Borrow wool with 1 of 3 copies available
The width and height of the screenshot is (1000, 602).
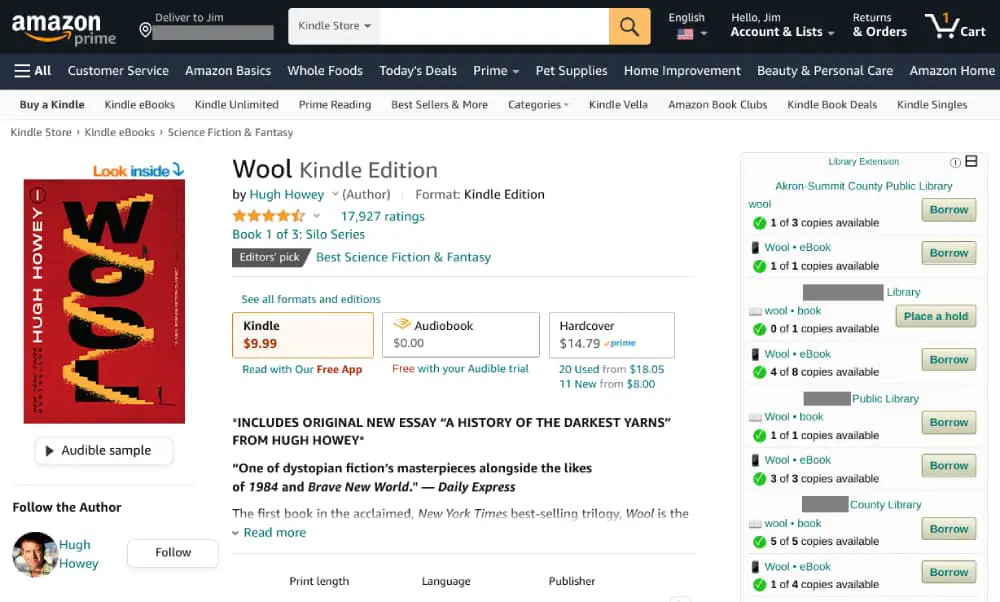[x=948, y=210]
